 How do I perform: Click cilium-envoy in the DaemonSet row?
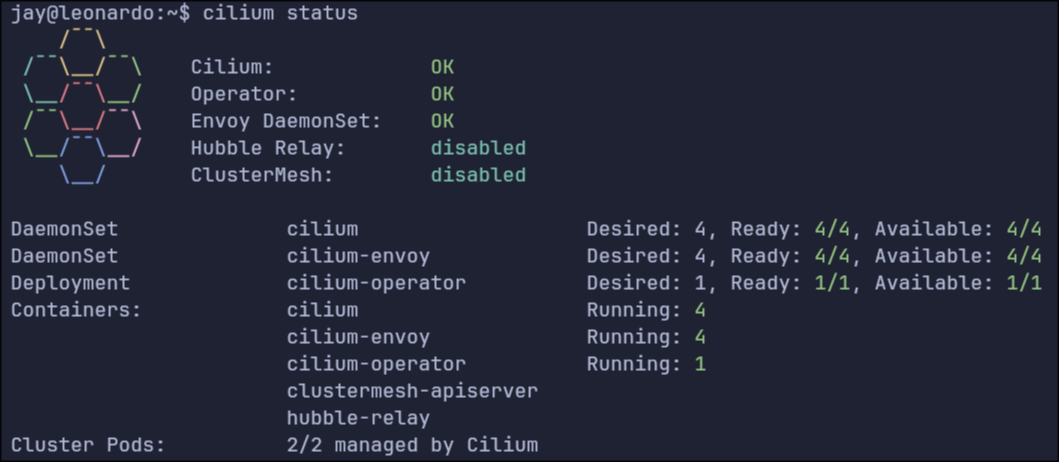tap(358, 256)
